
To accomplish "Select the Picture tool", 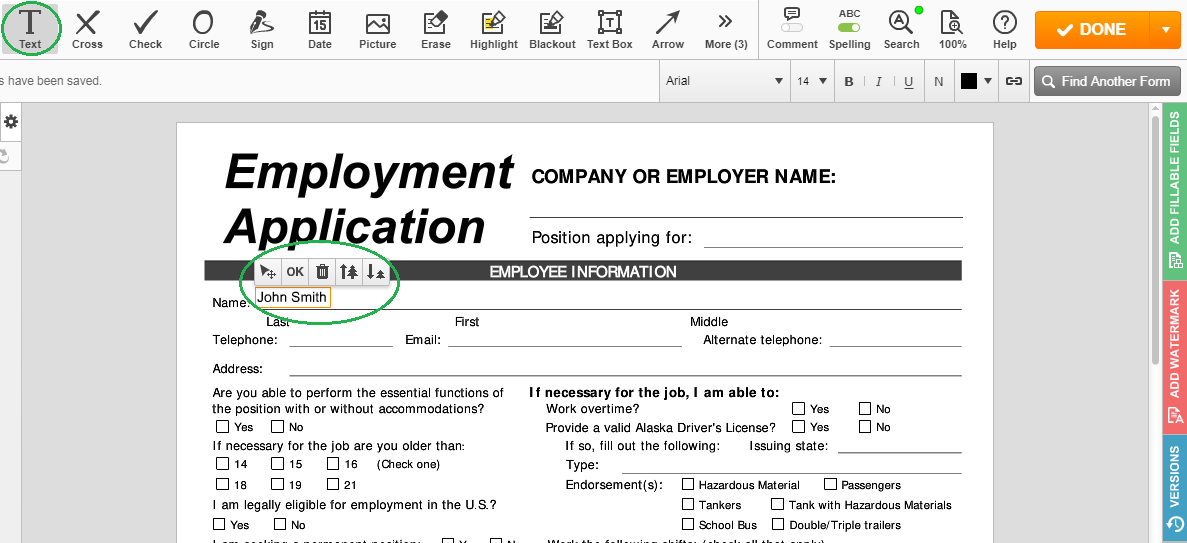I will tap(378, 30).
